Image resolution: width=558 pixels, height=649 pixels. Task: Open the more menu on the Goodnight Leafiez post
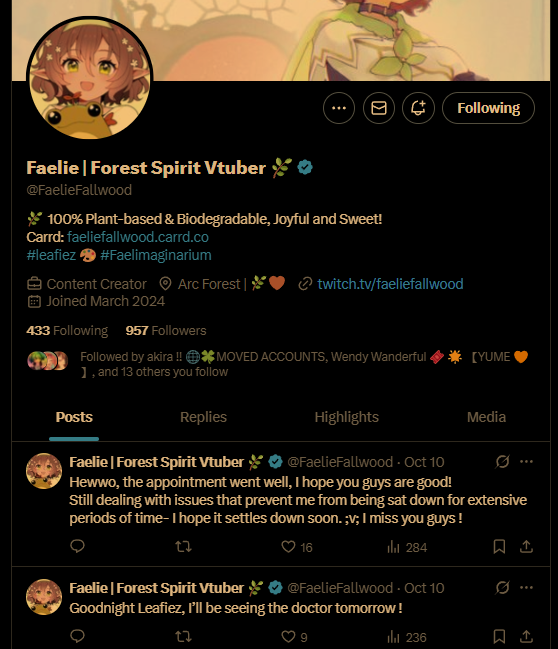[x=526, y=587]
